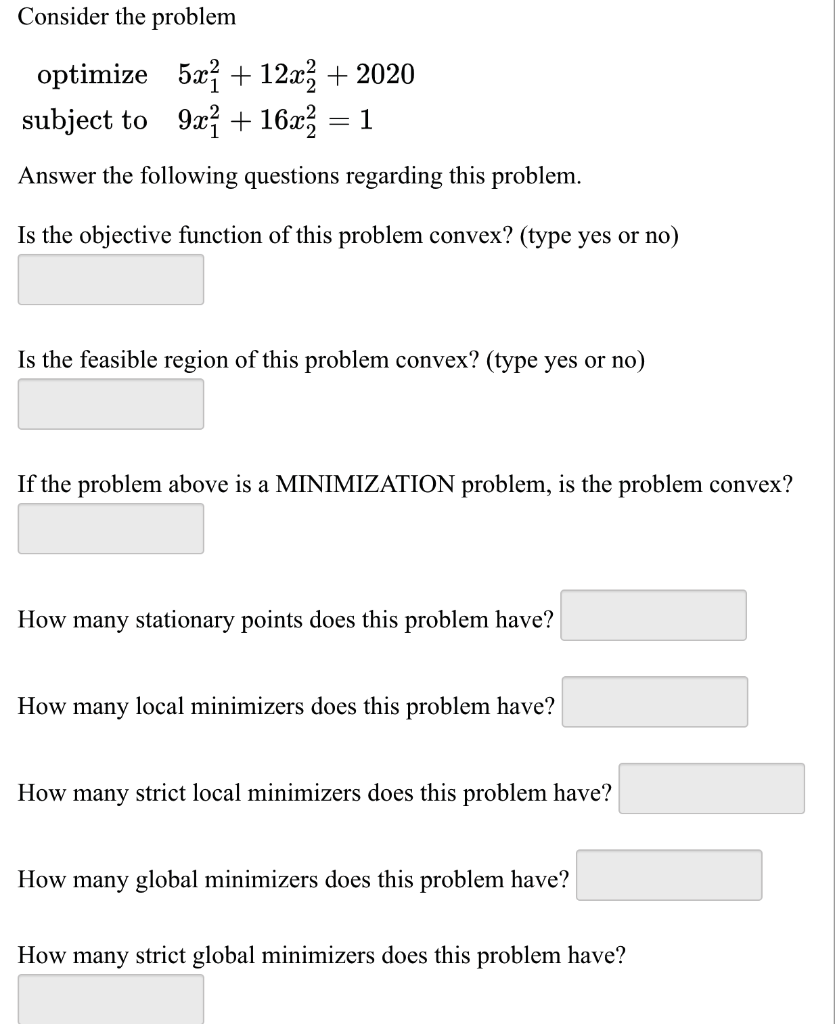Select the local minimizers question text
The height and width of the screenshot is (1024, 835).
[x=286, y=706]
